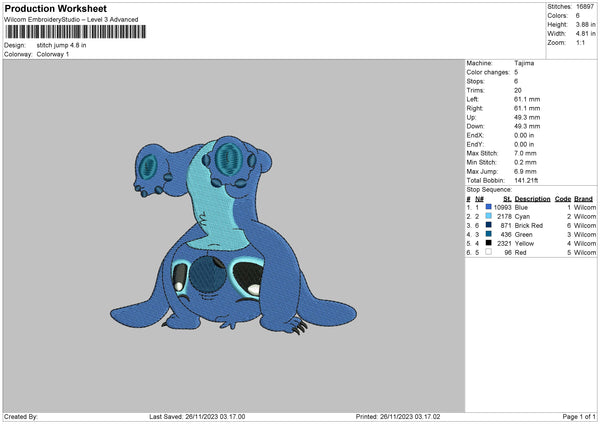The height and width of the screenshot is (424, 600).
Task: Select the Yellow row's black swatch
Action: pyautogui.click(x=488, y=243)
